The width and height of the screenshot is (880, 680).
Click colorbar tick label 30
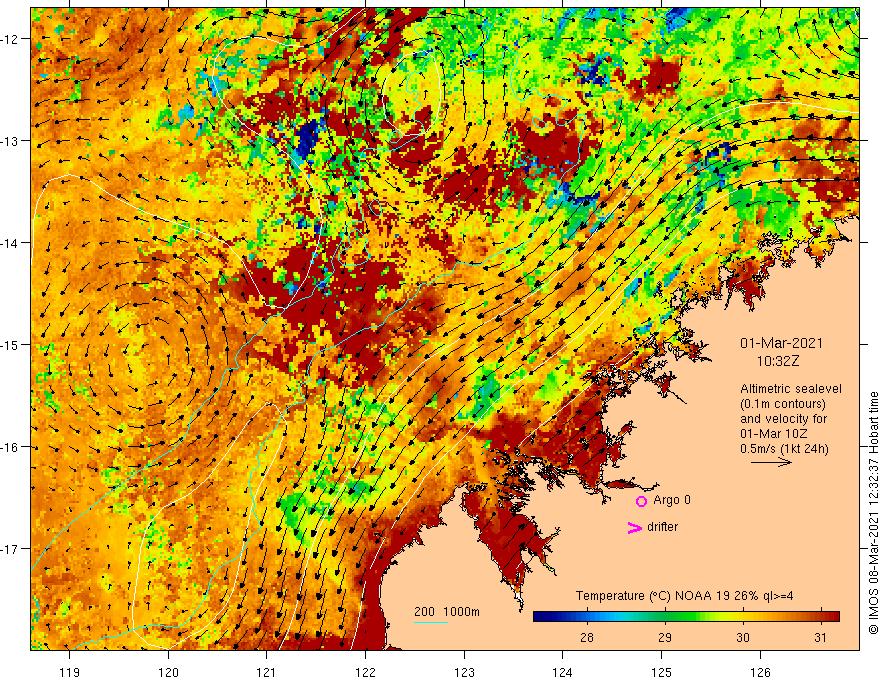tap(743, 638)
